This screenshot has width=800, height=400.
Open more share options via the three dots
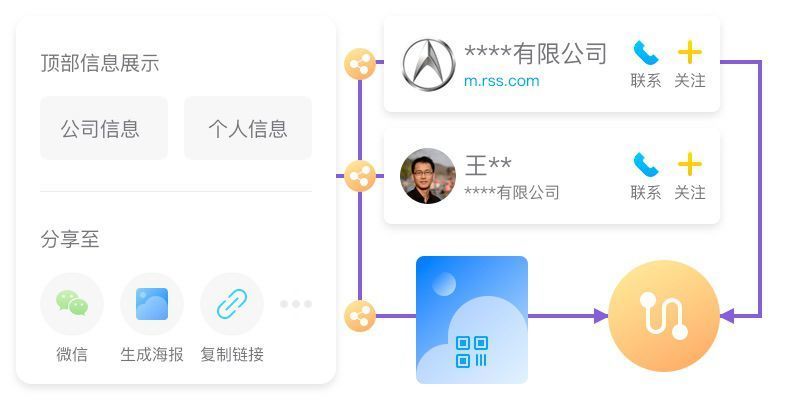295,304
